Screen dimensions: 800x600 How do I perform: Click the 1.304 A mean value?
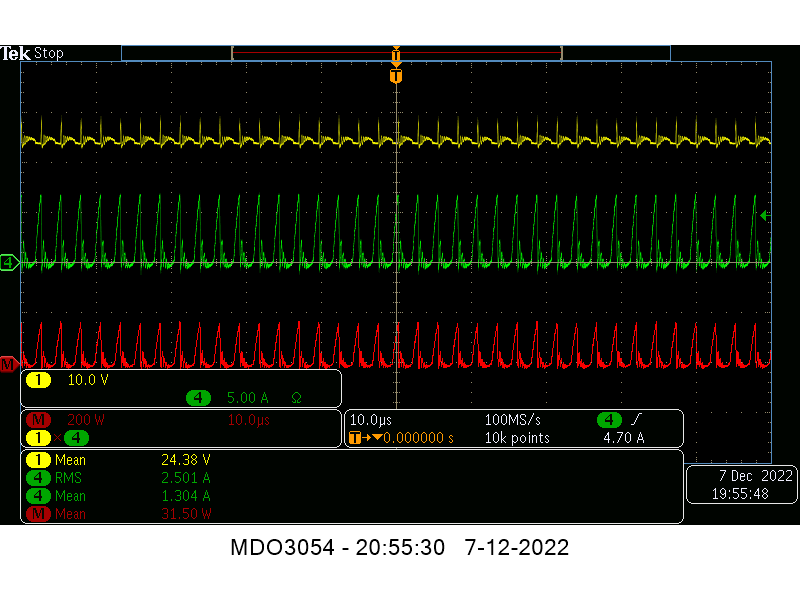(186, 496)
